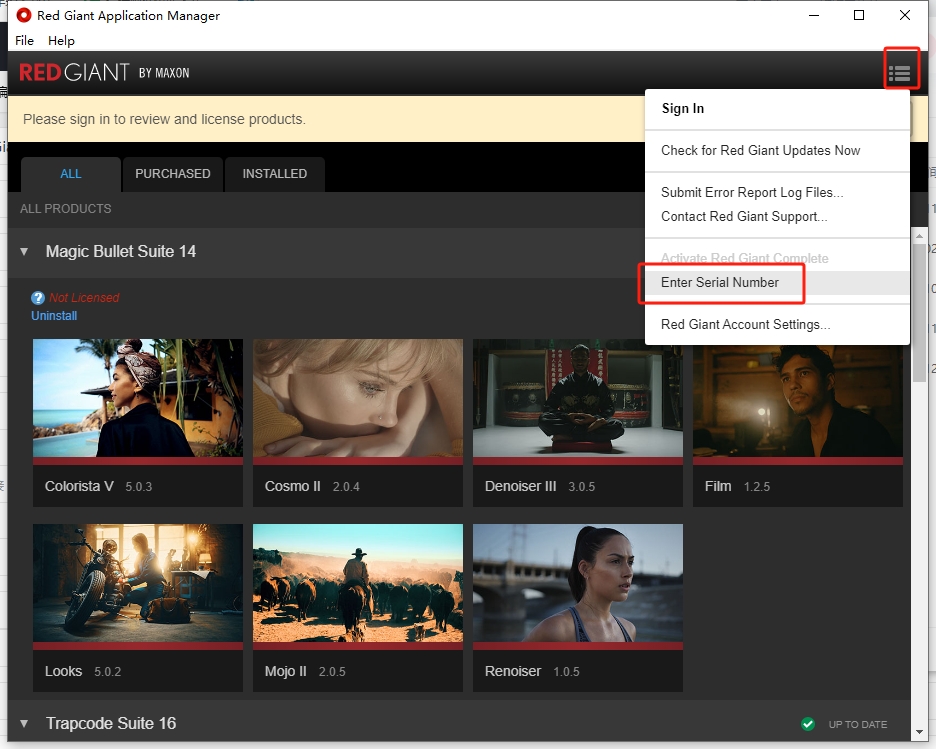Screen dimensions: 936x749
Task: Select the All products tab
Action: pos(70,174)
